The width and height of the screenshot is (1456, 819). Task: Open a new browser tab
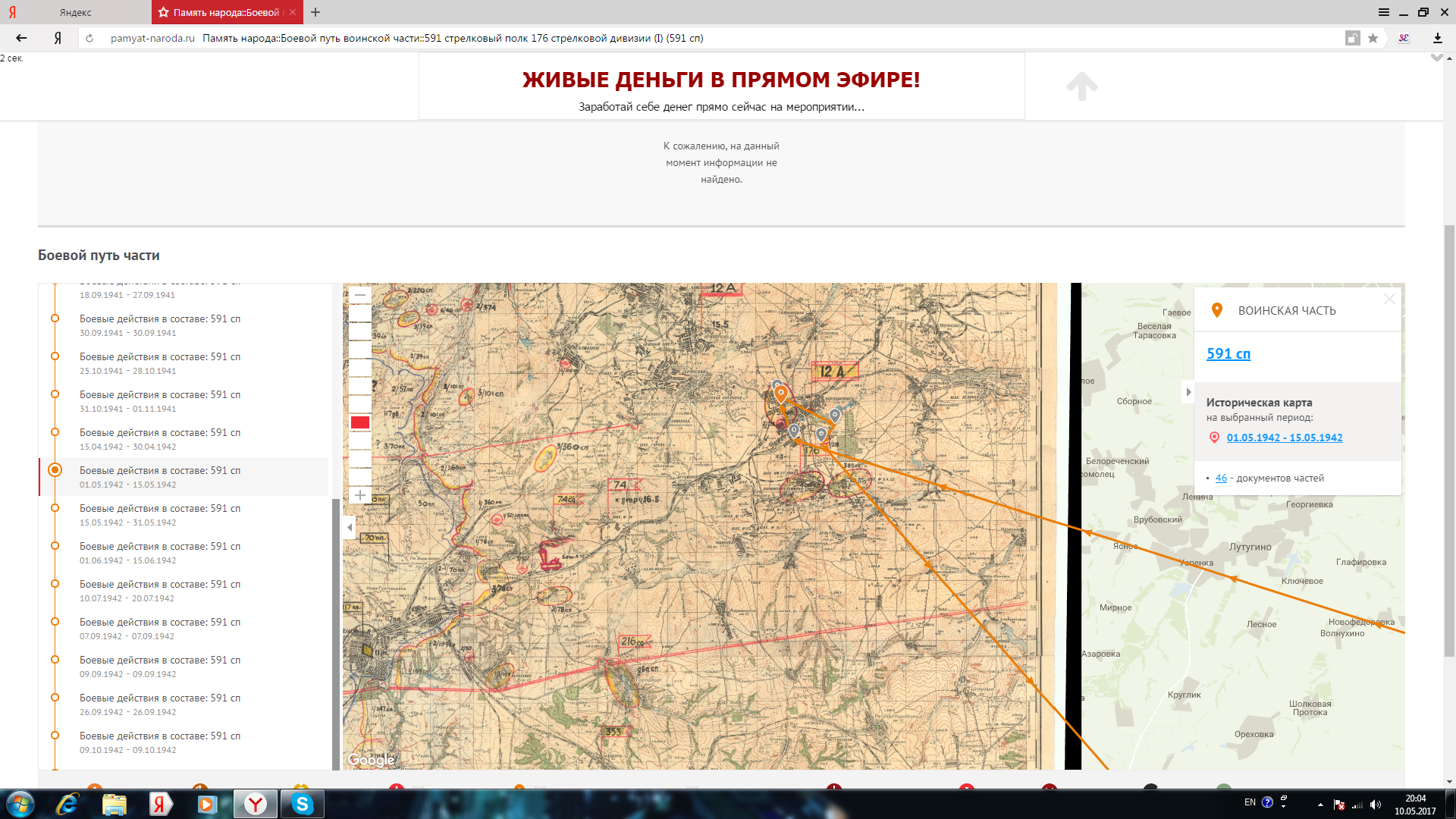[x=315, y=12]
